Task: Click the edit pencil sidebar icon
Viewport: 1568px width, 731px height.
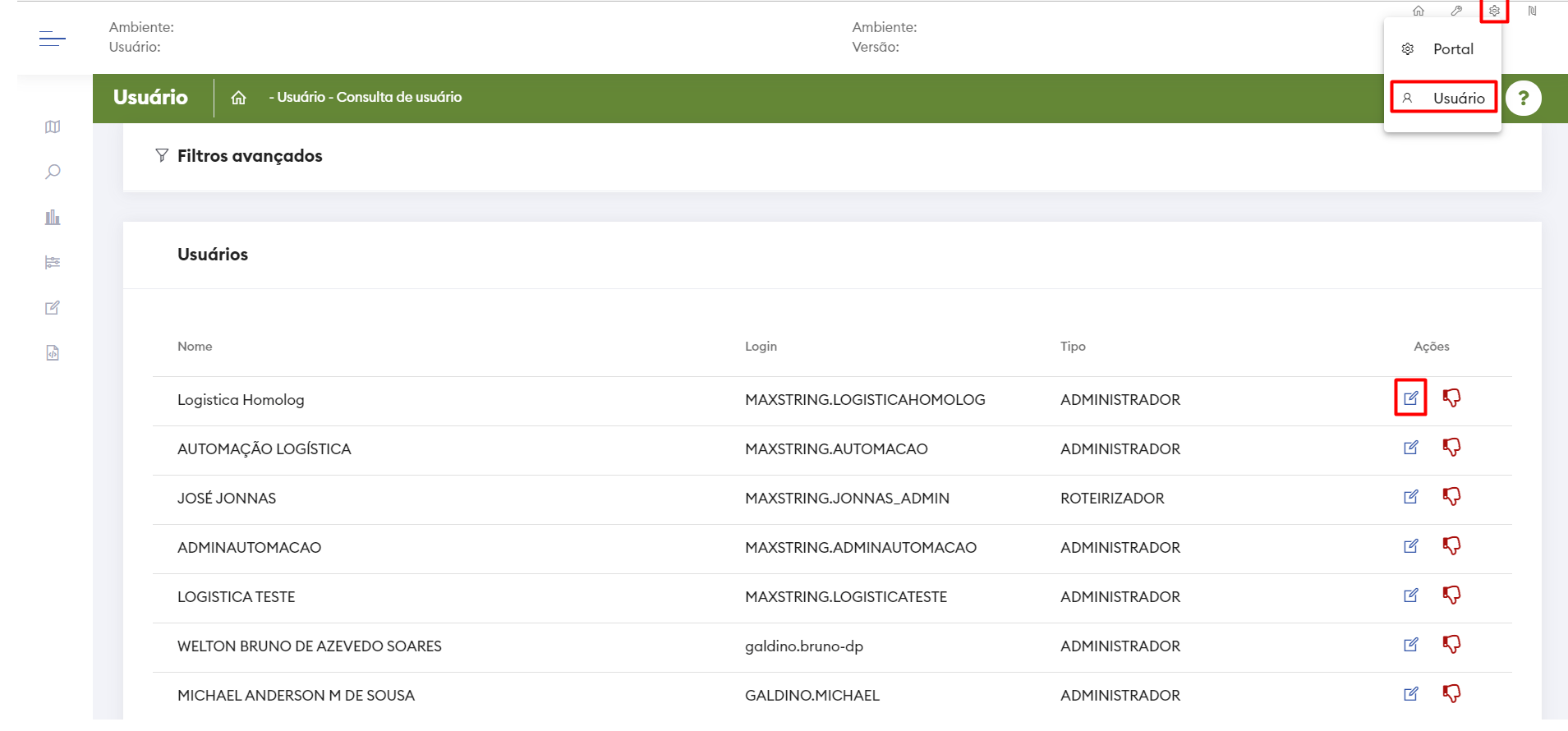Action: (53, 308)
